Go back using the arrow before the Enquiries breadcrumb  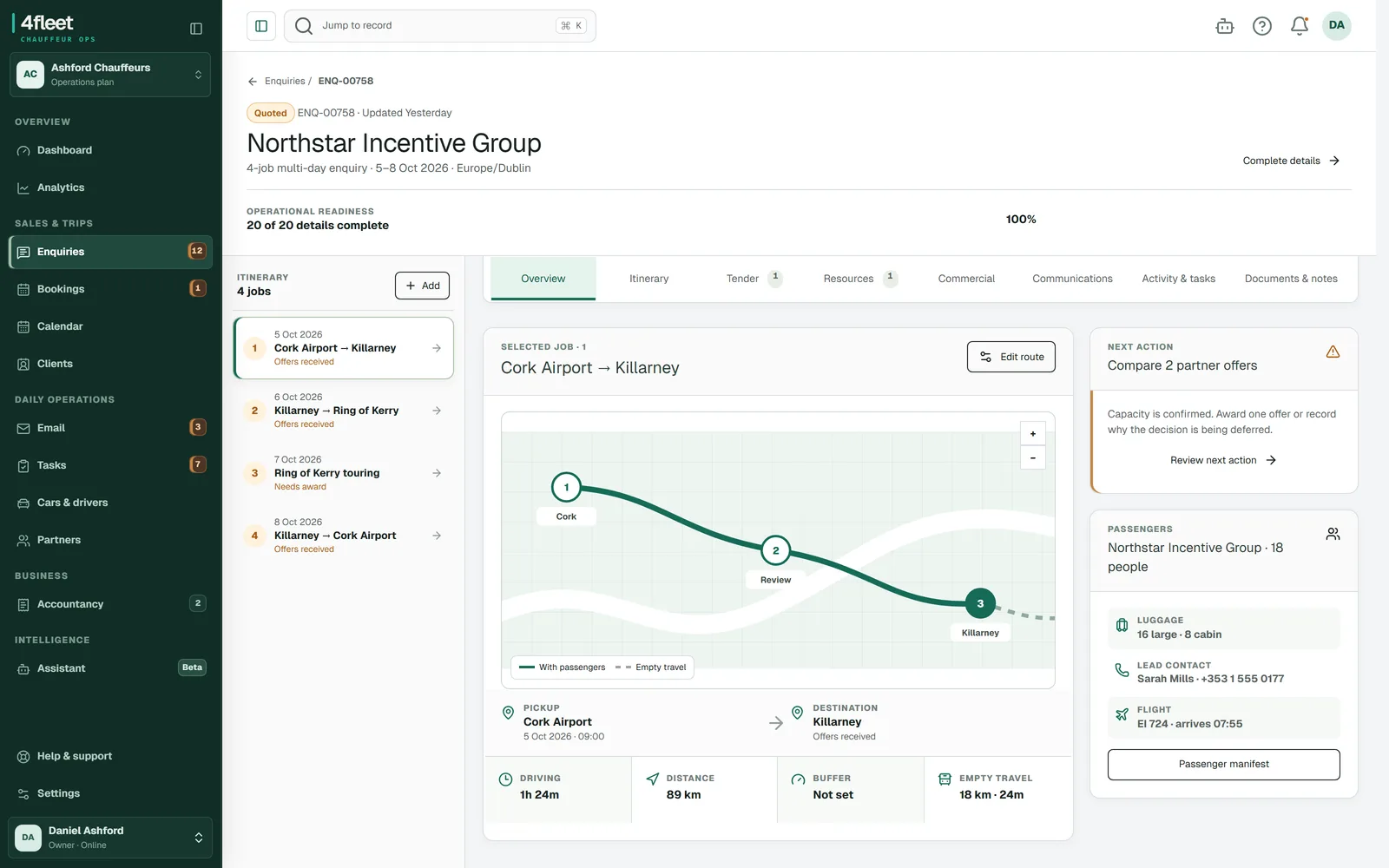coord(253,82)
